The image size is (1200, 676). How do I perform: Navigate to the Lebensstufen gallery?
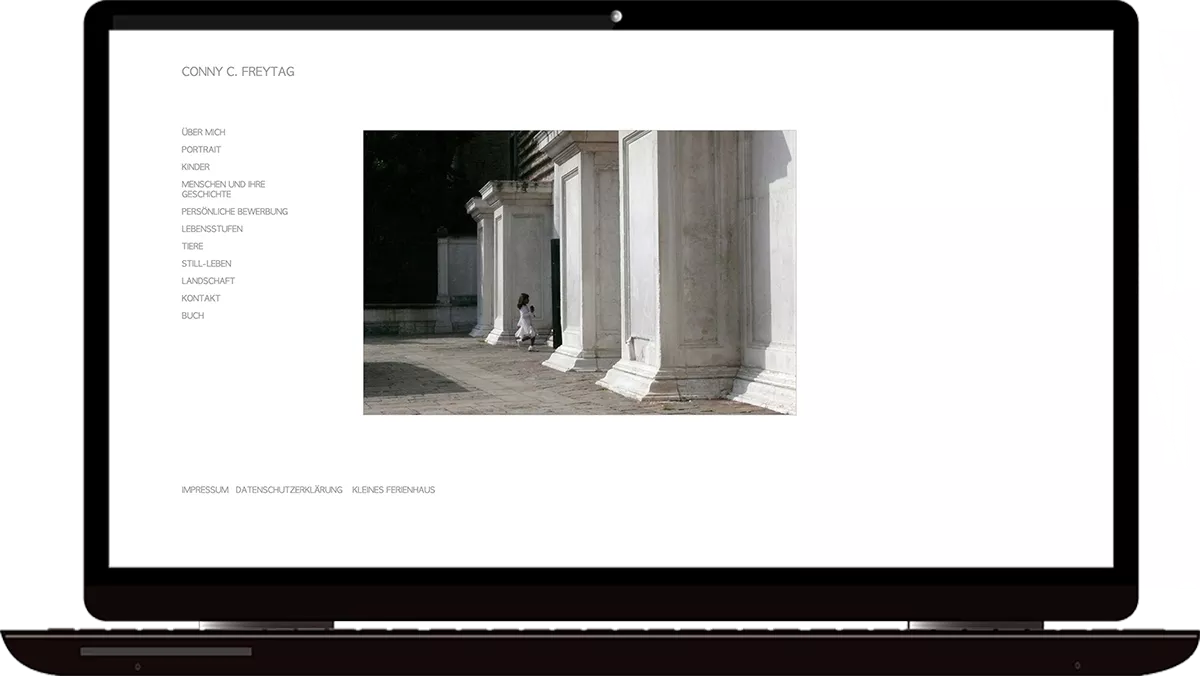pos(212,229)
